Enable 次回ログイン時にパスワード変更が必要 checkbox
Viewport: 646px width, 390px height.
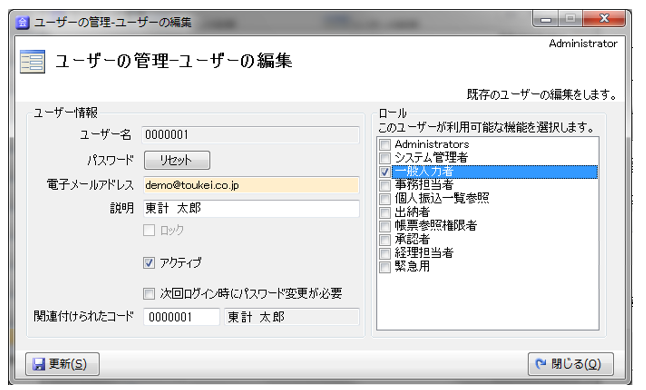[149, 294]
